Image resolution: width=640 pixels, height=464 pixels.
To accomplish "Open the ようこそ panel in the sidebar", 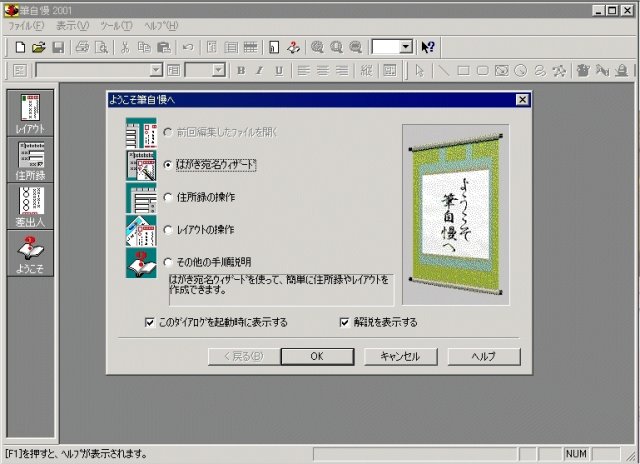I will [30, 253].
